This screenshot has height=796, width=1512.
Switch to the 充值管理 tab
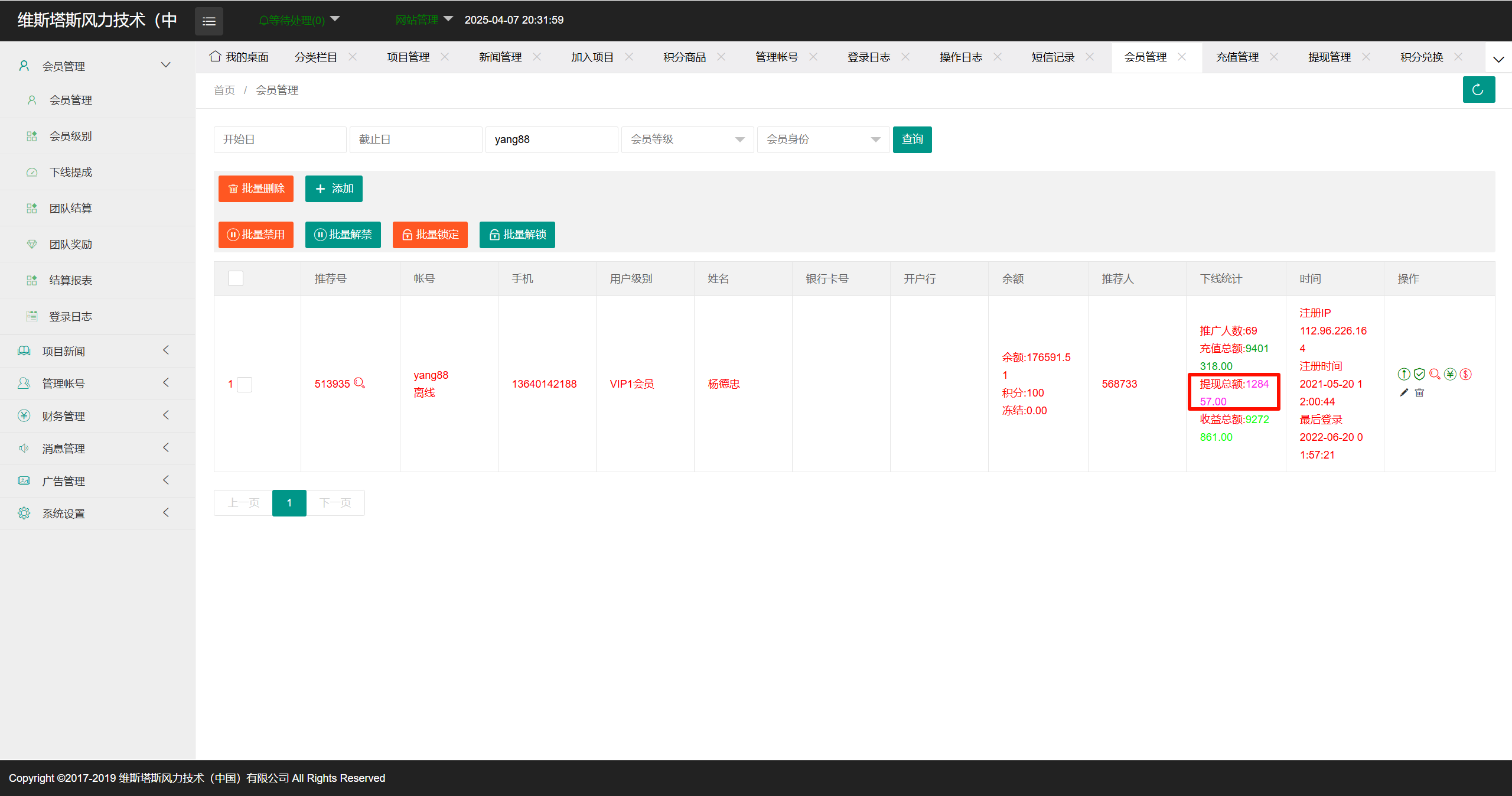[1237, 57]
